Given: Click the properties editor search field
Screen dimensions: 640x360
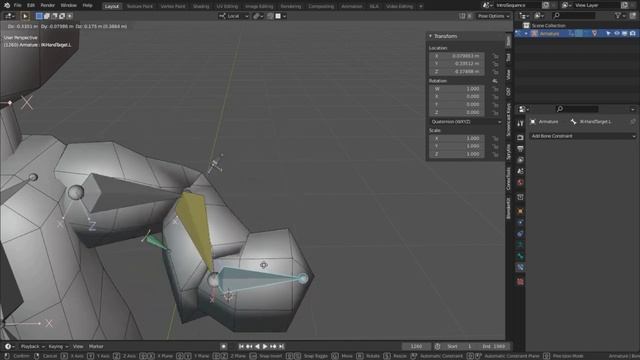Looking at the screenshot, I should [578, 109].
